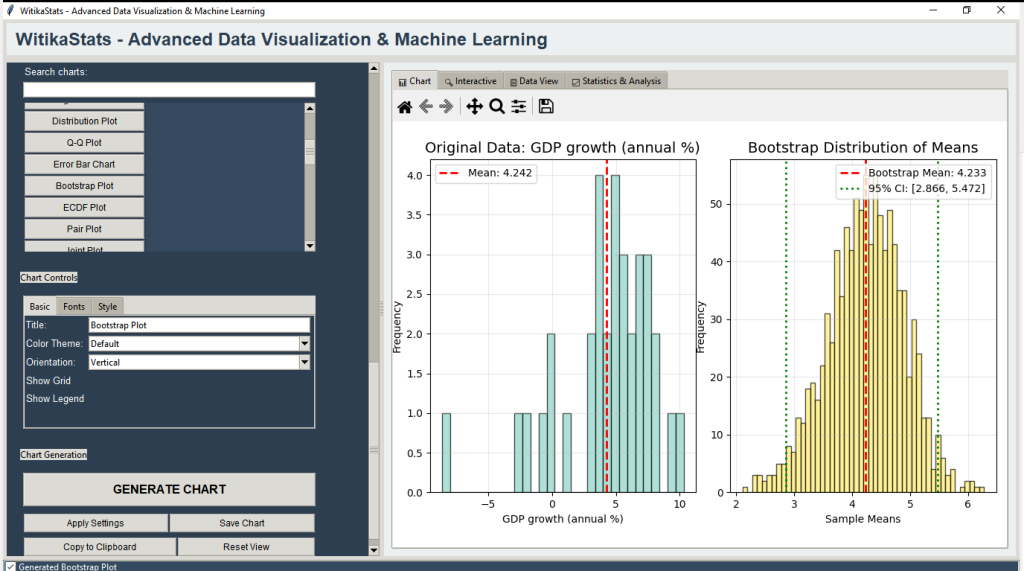Open the Color Theme dropdown
The image size is (1024, 571).
(x=304, y=344)
